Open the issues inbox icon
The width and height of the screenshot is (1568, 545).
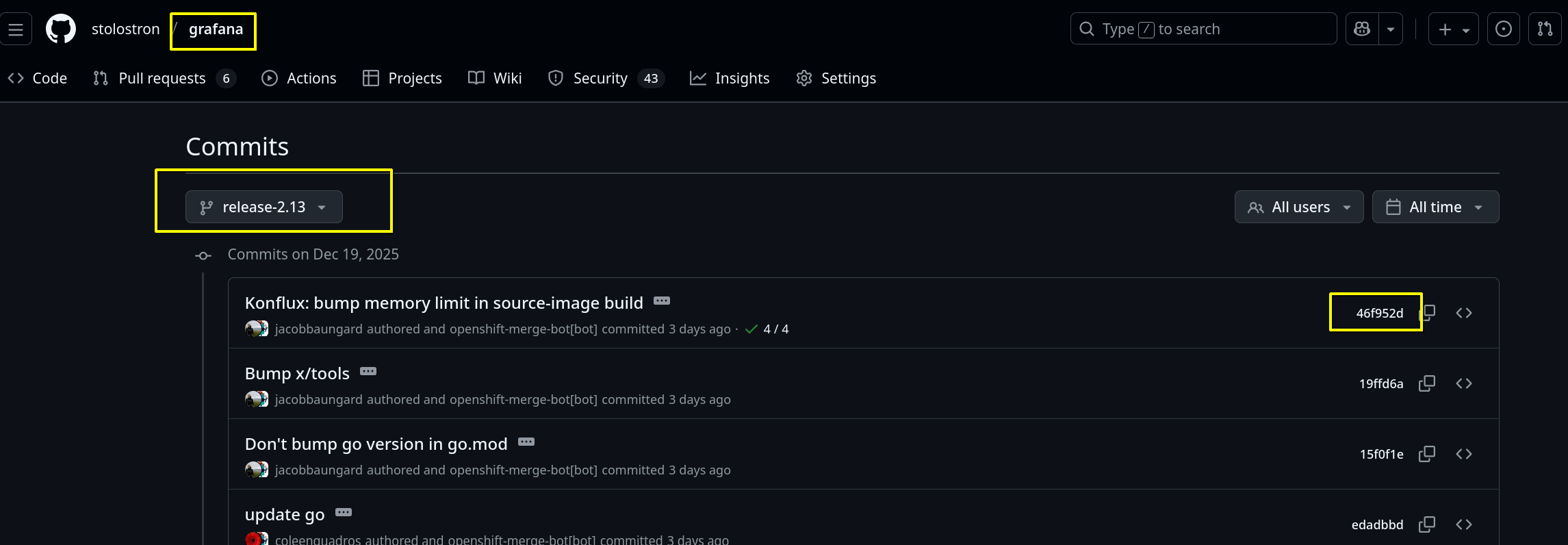(1504, 29)
